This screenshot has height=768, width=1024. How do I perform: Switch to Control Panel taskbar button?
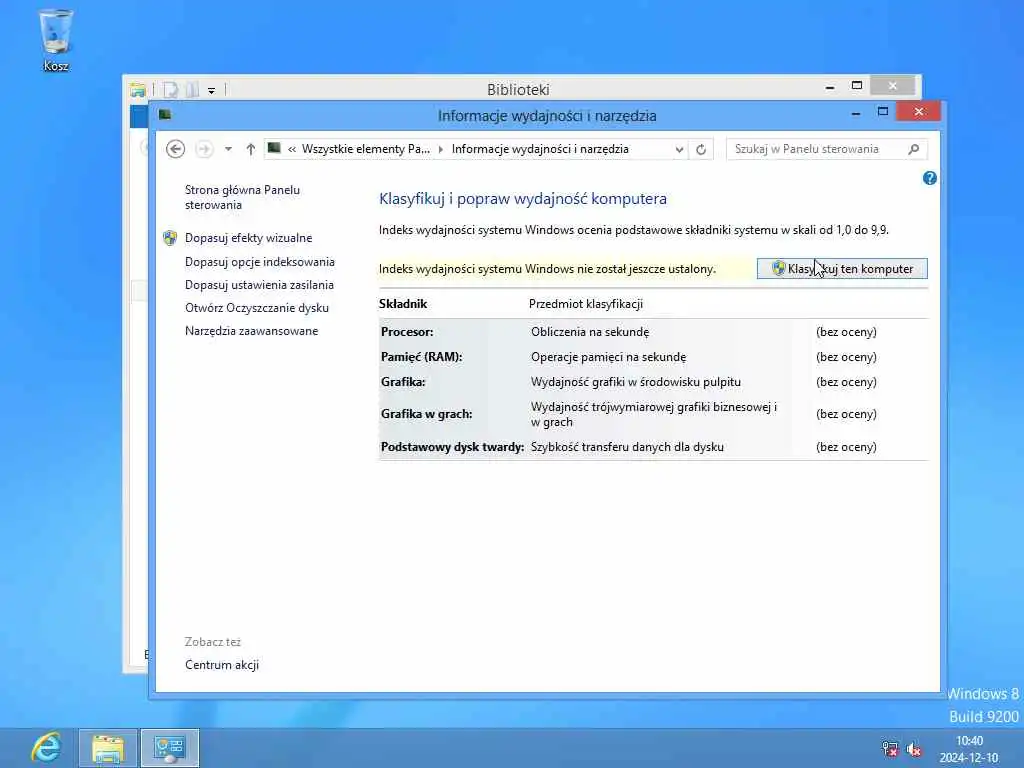(170, 748)
